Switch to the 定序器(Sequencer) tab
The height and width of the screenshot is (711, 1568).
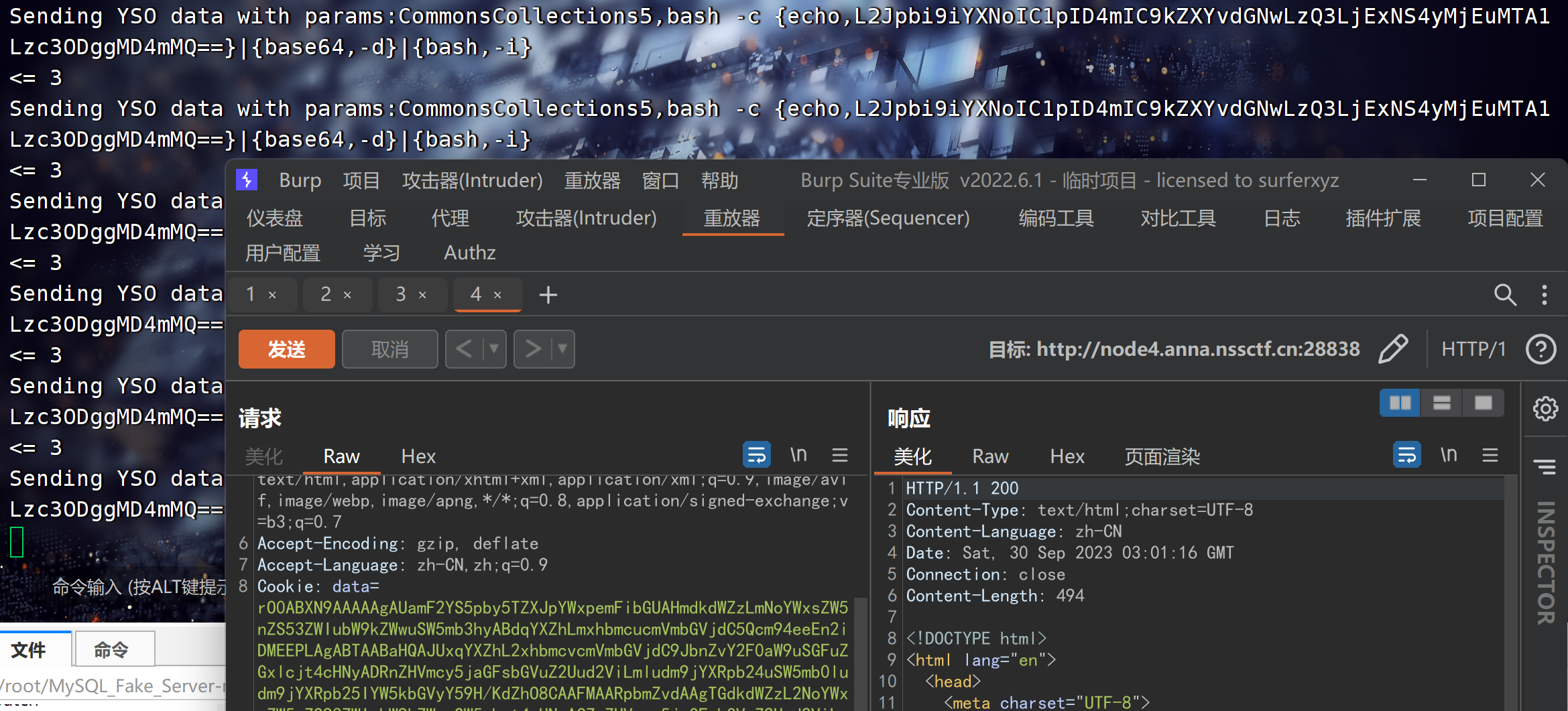pos(888,218)
